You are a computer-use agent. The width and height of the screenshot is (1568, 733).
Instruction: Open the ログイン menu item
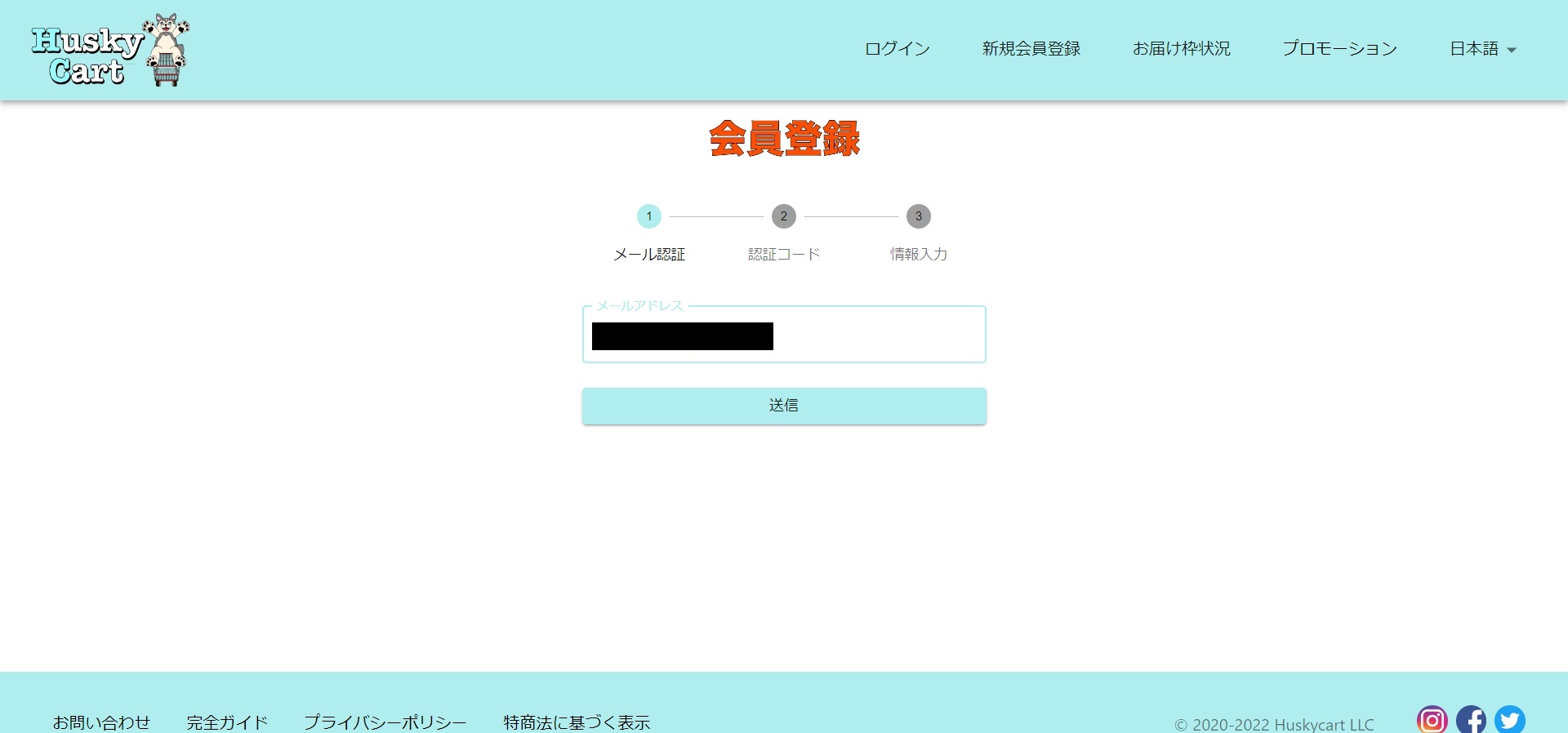pyautogui.click(x=898, y=49)
